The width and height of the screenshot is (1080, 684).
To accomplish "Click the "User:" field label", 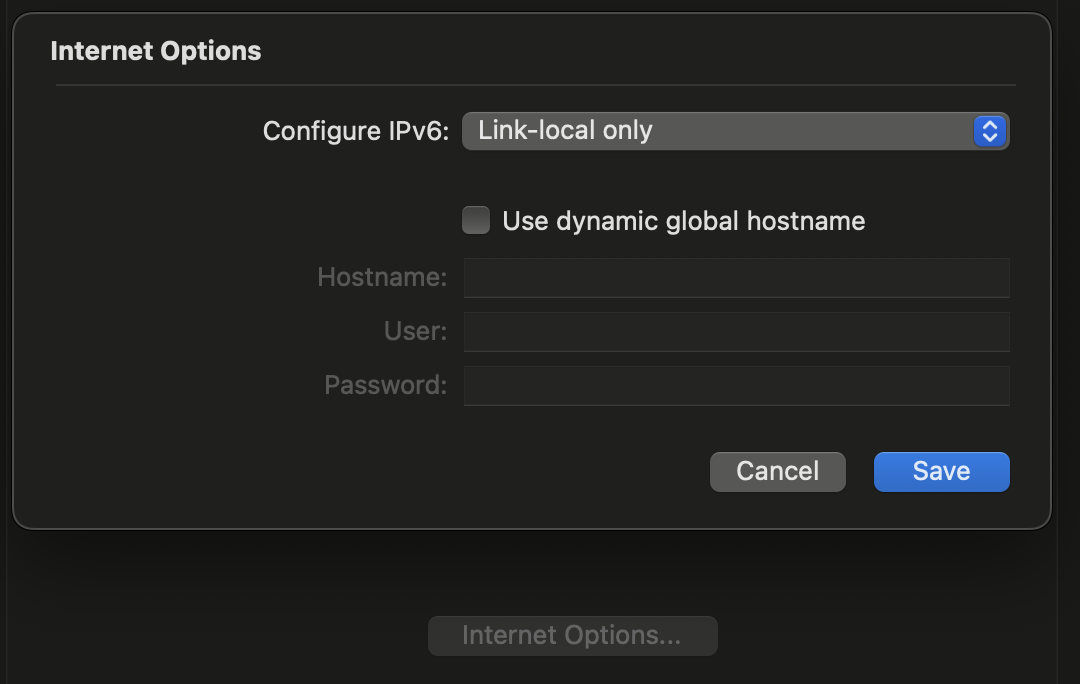I will (x=415, y=331).
